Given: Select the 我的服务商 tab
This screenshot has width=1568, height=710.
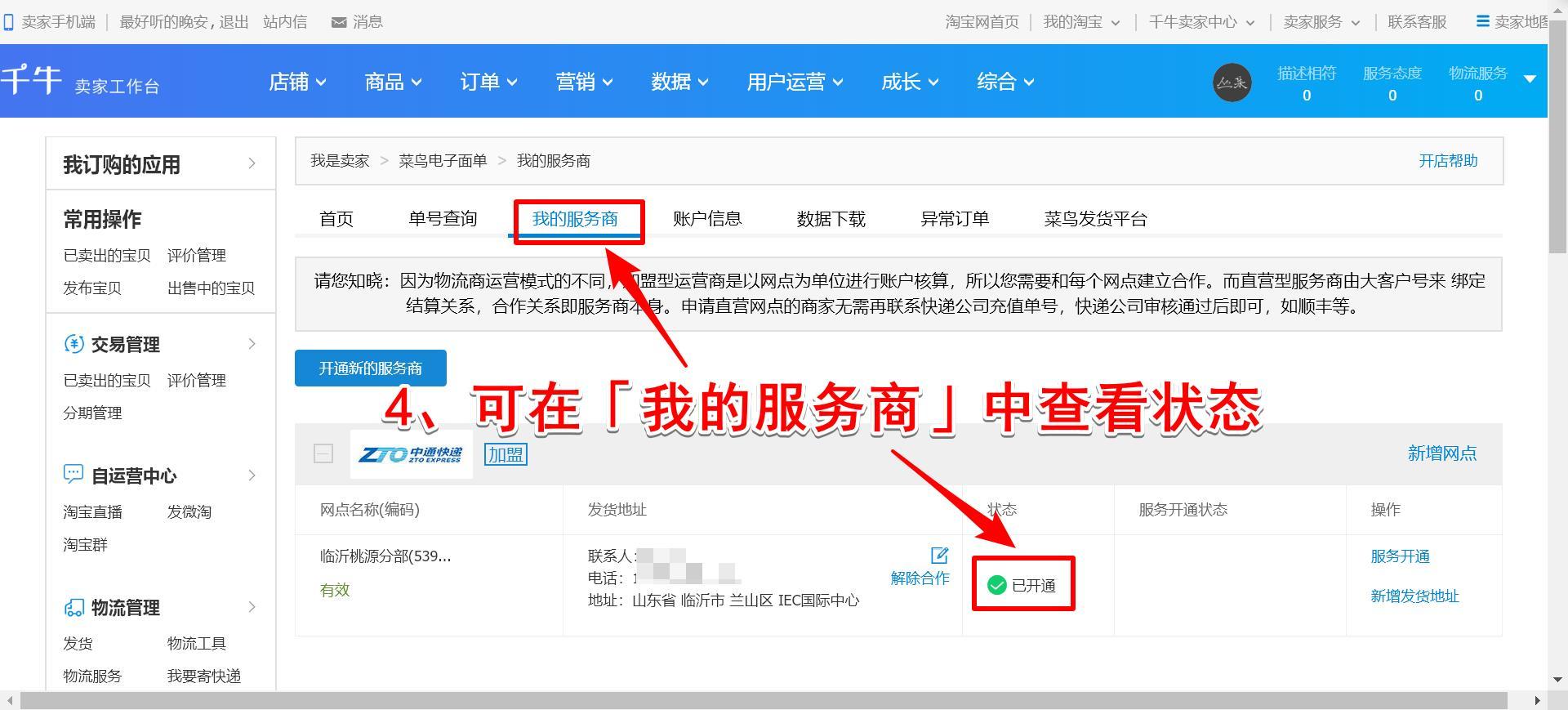Looking at the screenshot, I should (x=575, y=219).
